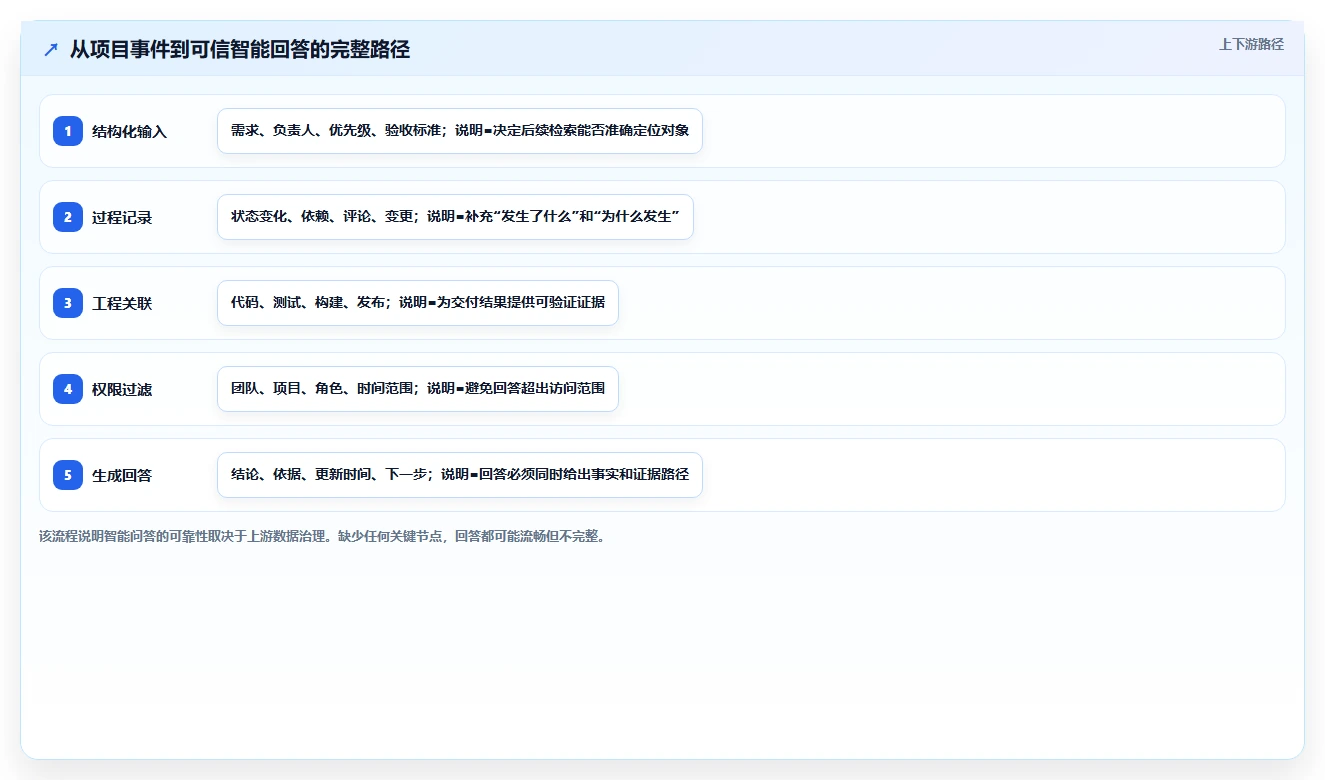The width and height of the screenshot is (1325, 780).
Task: Click step badge number 3
Action: click(x=68, y=303)
